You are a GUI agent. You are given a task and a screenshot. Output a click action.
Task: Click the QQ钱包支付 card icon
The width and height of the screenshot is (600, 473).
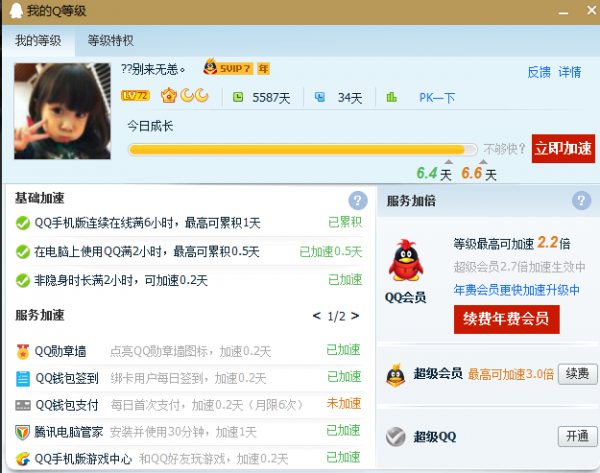tap(23, 405)
